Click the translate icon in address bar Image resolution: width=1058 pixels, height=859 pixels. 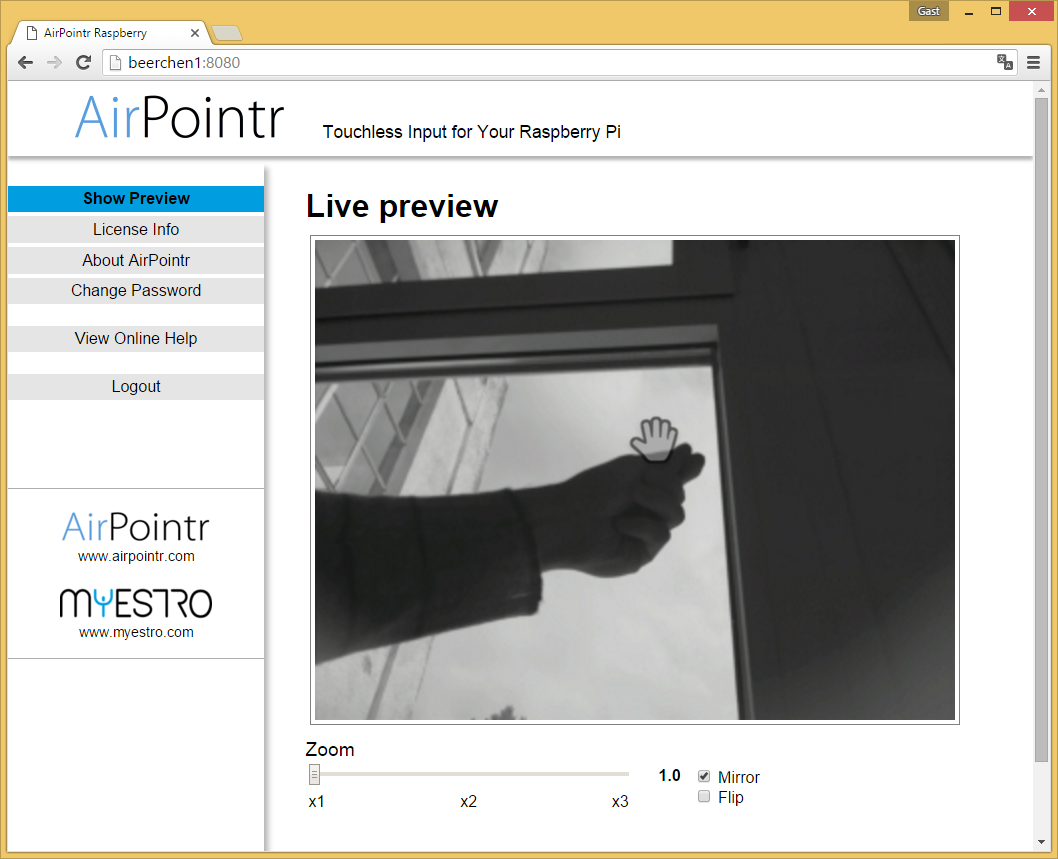1004,62
